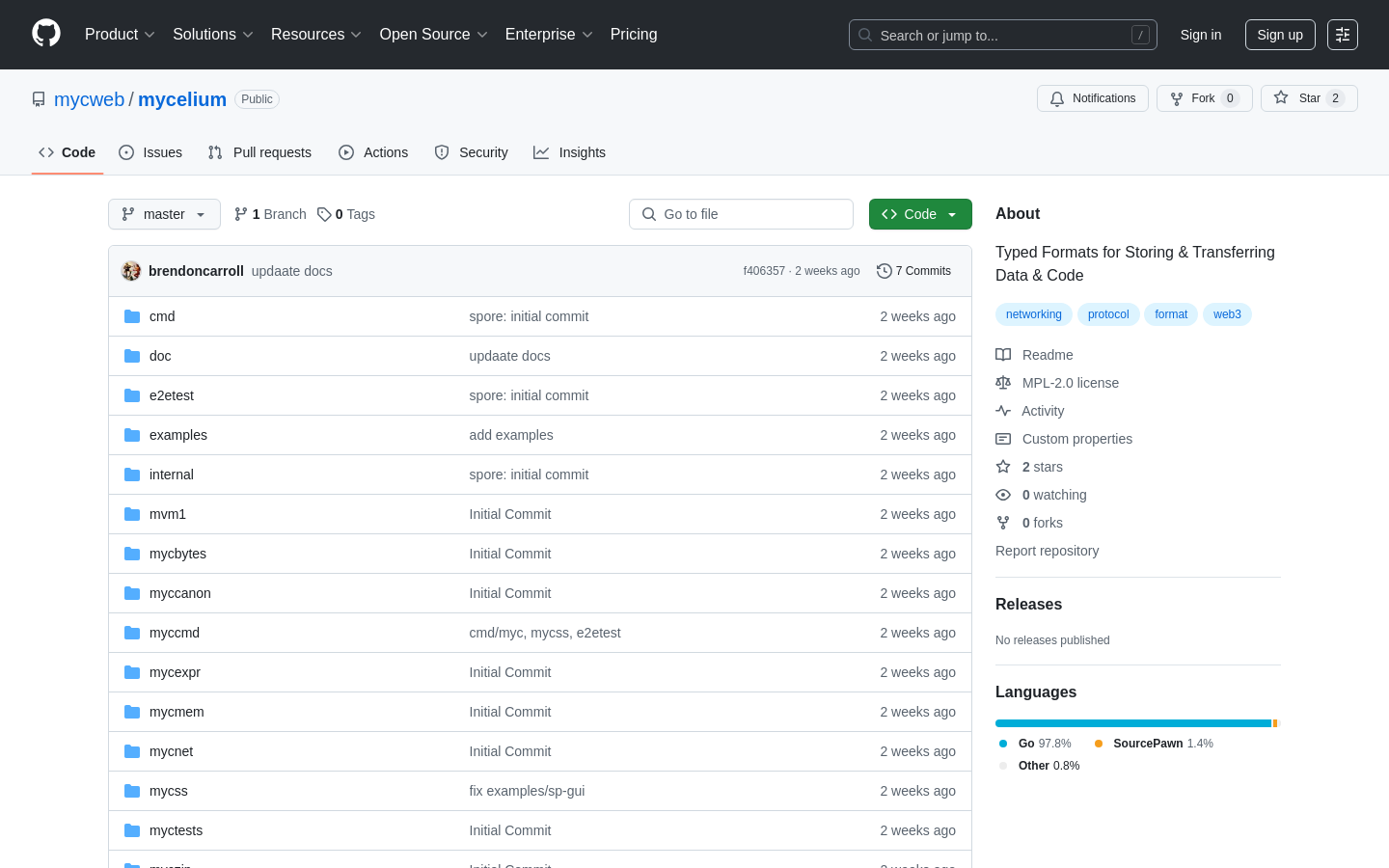The width and height of the screenshot is (1389, 868).
Task: Open the GitHub homepage logo
Action: 46,34
